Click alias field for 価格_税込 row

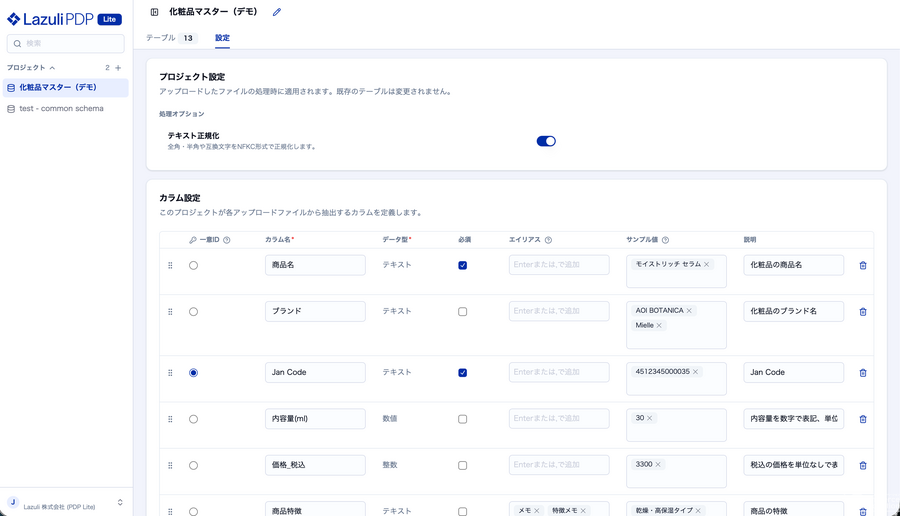559,465
